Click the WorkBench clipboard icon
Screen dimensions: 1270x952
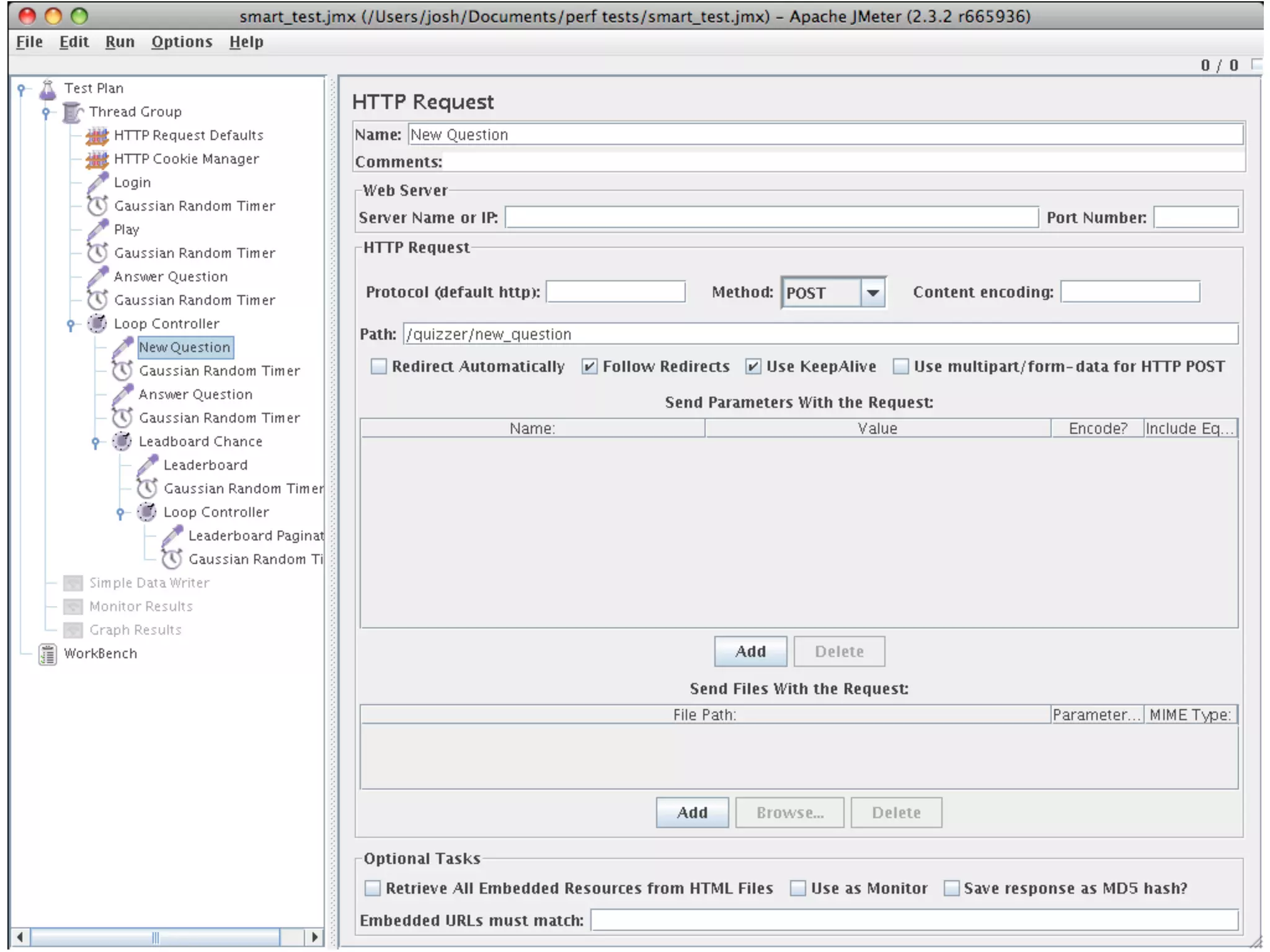click(x=48, y=654)
